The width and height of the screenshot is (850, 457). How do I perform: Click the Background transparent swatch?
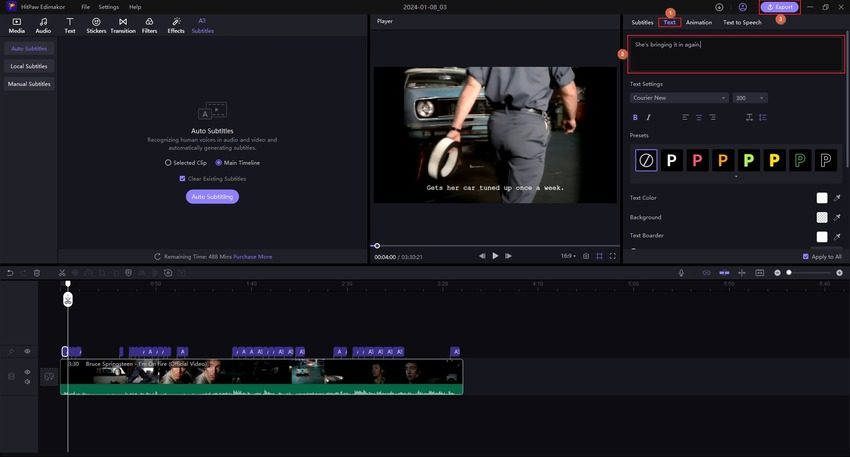pyautogui.click(x=822, y=217)
